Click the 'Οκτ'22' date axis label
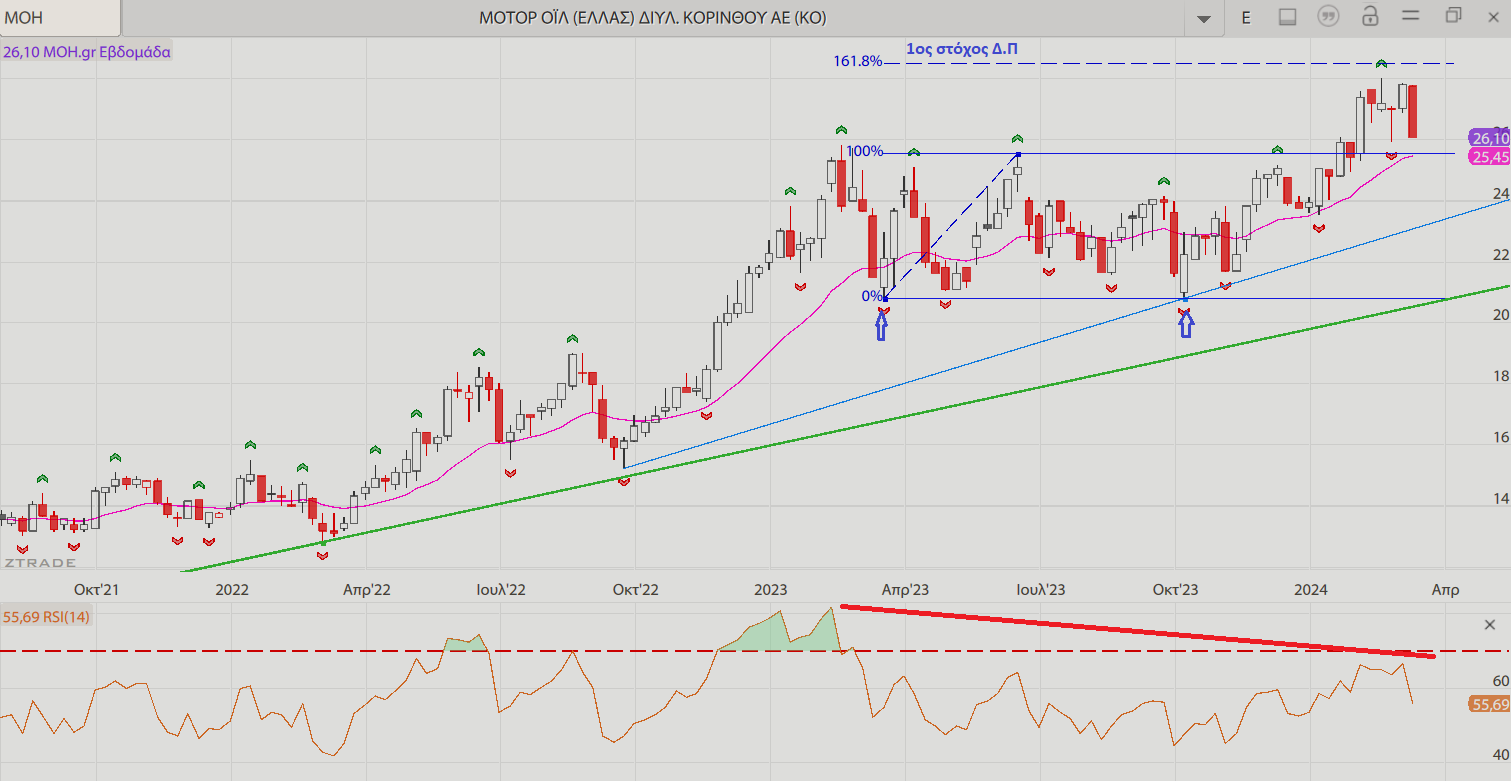Viewport: 1511px width, 781px height. [635, 590]
